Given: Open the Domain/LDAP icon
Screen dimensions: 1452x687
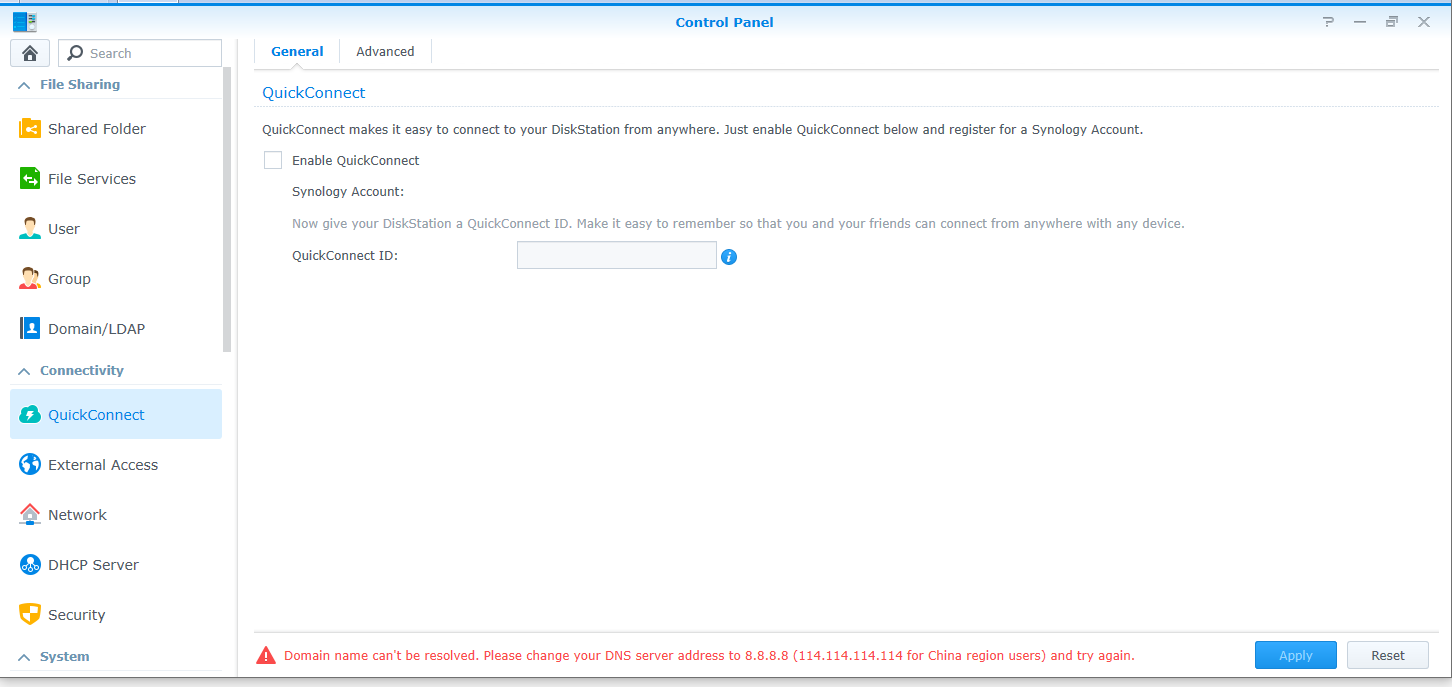Looking at the screenshot, I should click(x=30, y=329).
